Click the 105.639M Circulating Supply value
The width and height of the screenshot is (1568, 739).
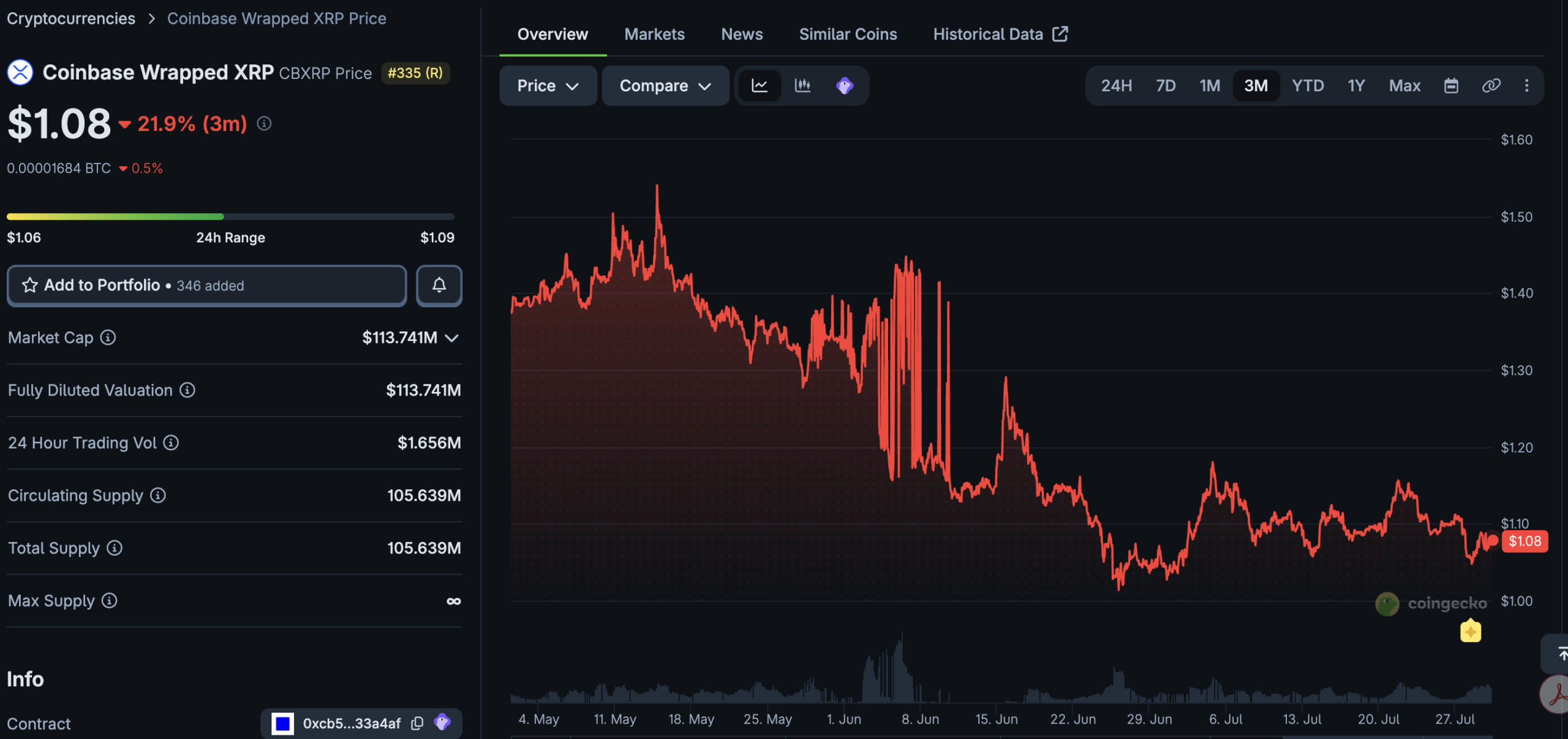[424, 495]
